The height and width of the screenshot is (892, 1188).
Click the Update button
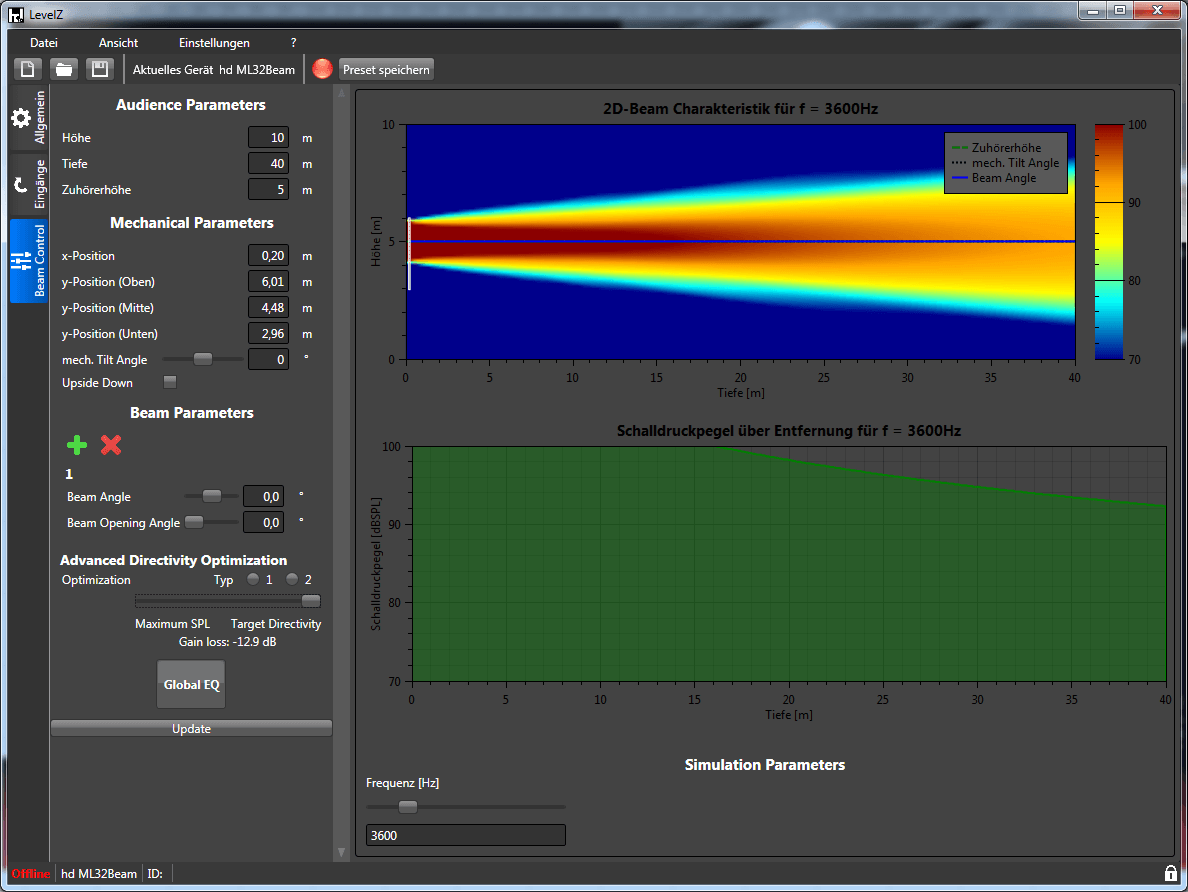click(191, 729)
